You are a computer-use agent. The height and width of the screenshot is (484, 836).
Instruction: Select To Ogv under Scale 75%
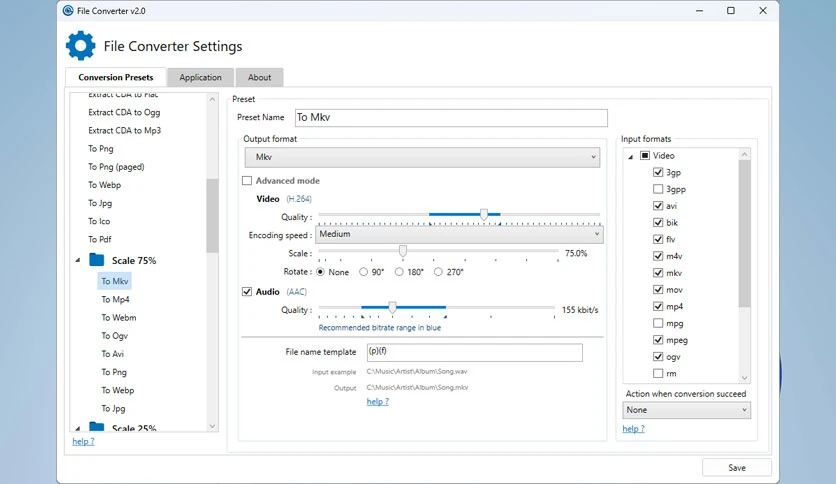pyautogui.click(x=115, y=336)
